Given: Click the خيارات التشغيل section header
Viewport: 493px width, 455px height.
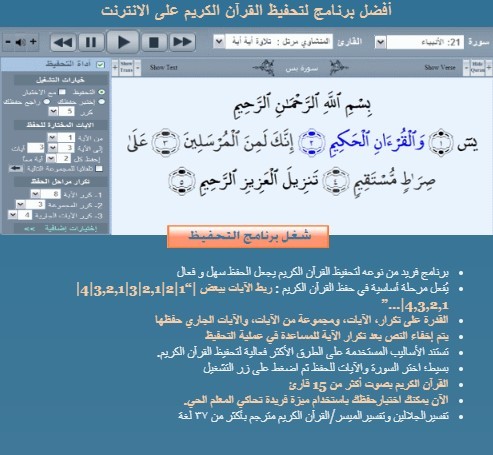Looking at the screenshot, I should point(60,80).
